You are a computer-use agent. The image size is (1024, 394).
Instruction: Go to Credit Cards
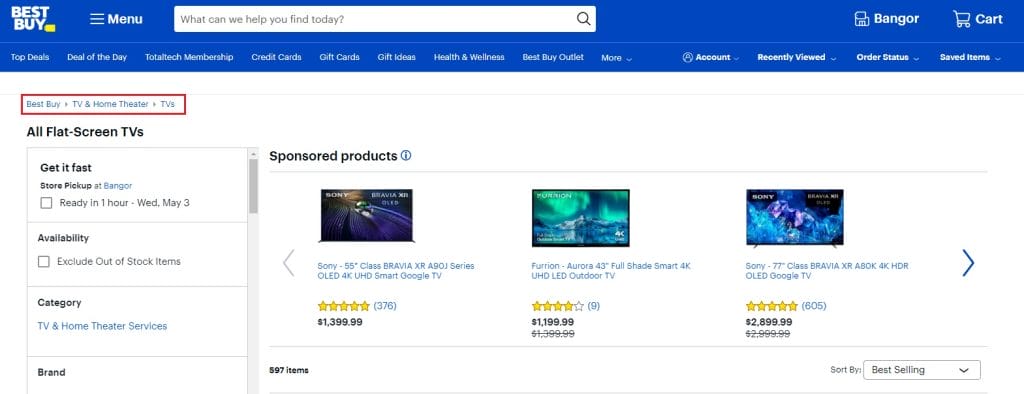click(x=276, y=57)
